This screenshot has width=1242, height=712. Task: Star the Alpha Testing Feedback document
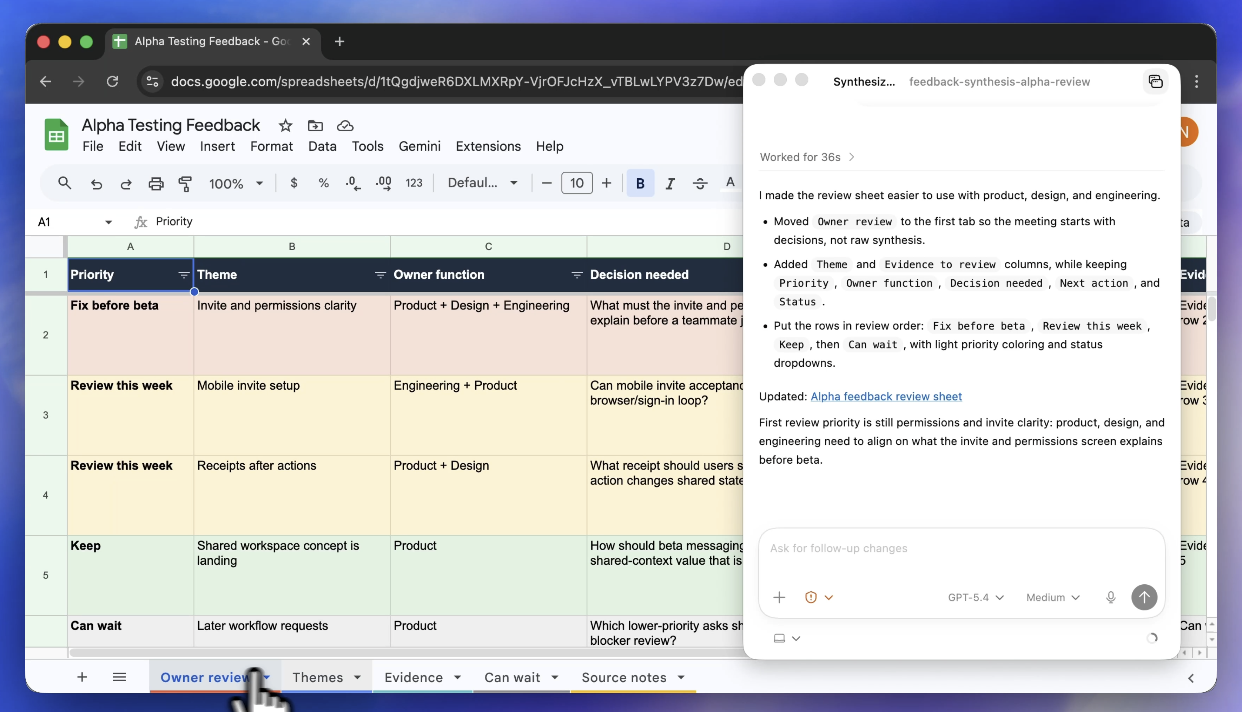285,125
